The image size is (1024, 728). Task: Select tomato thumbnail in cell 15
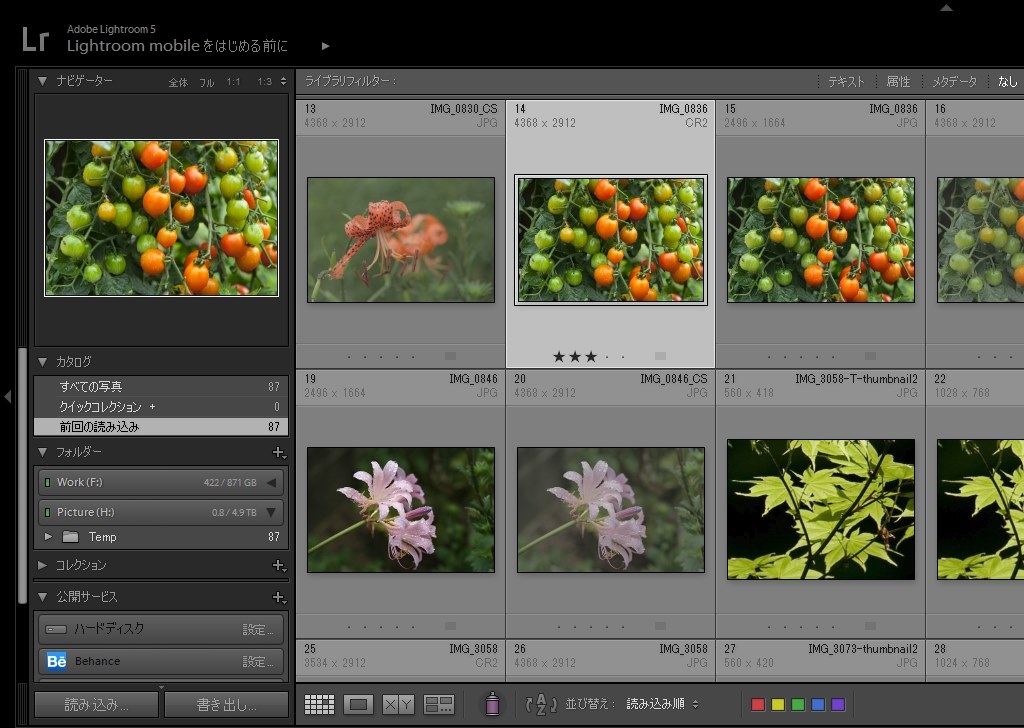point(821,240)
